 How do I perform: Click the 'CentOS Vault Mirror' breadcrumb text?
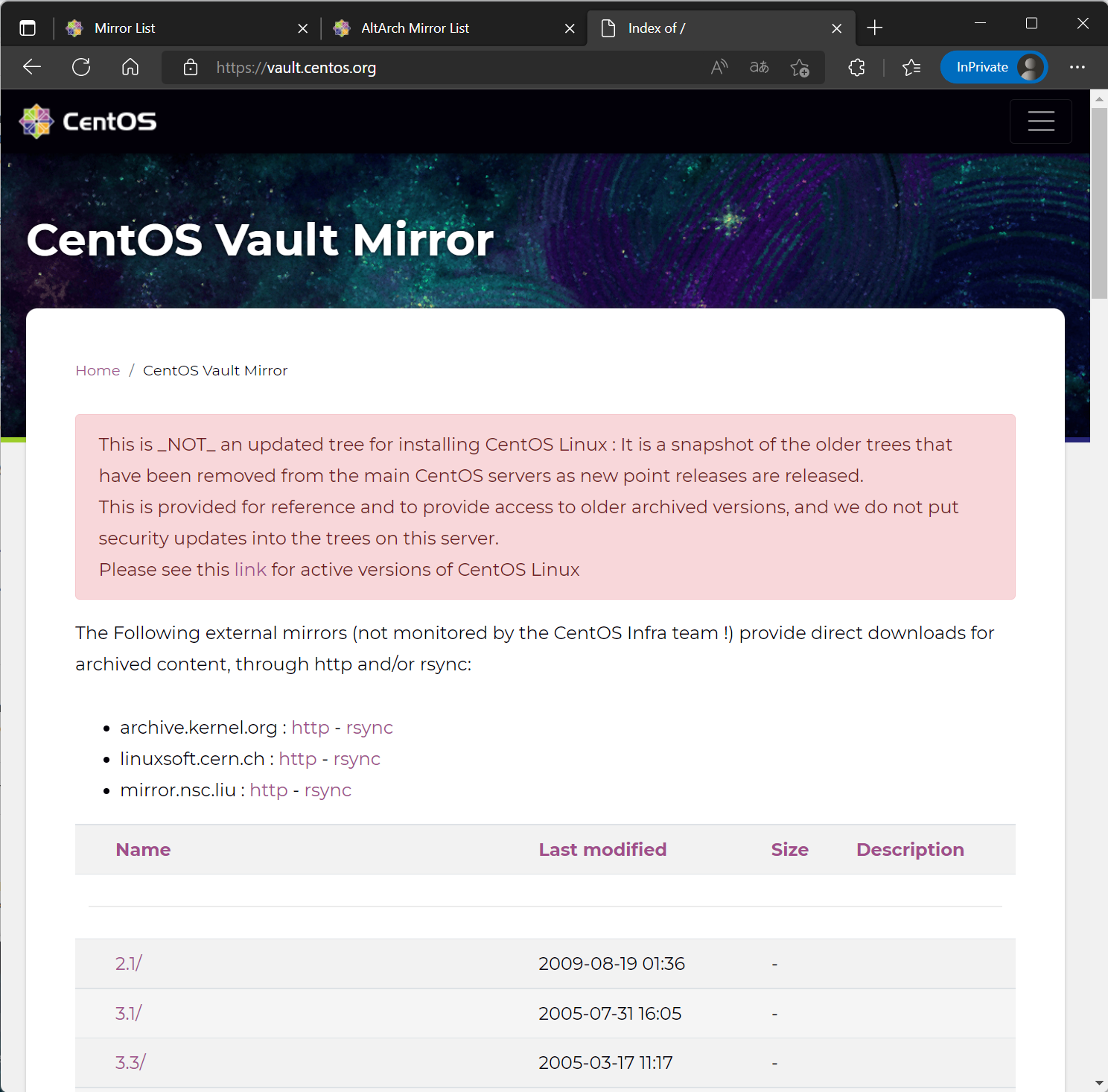215,370
